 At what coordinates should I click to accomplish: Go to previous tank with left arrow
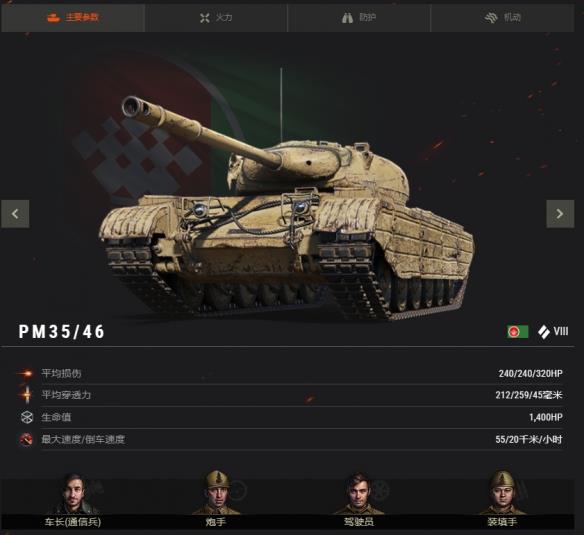point(15,214)
